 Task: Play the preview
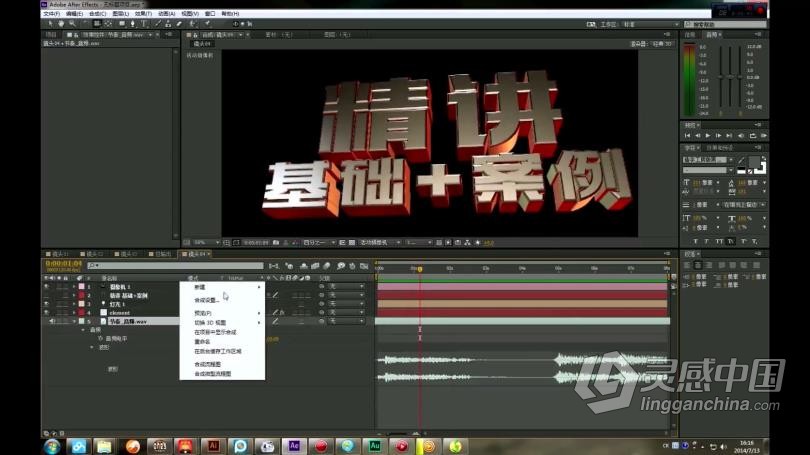(x=708, y=135)
